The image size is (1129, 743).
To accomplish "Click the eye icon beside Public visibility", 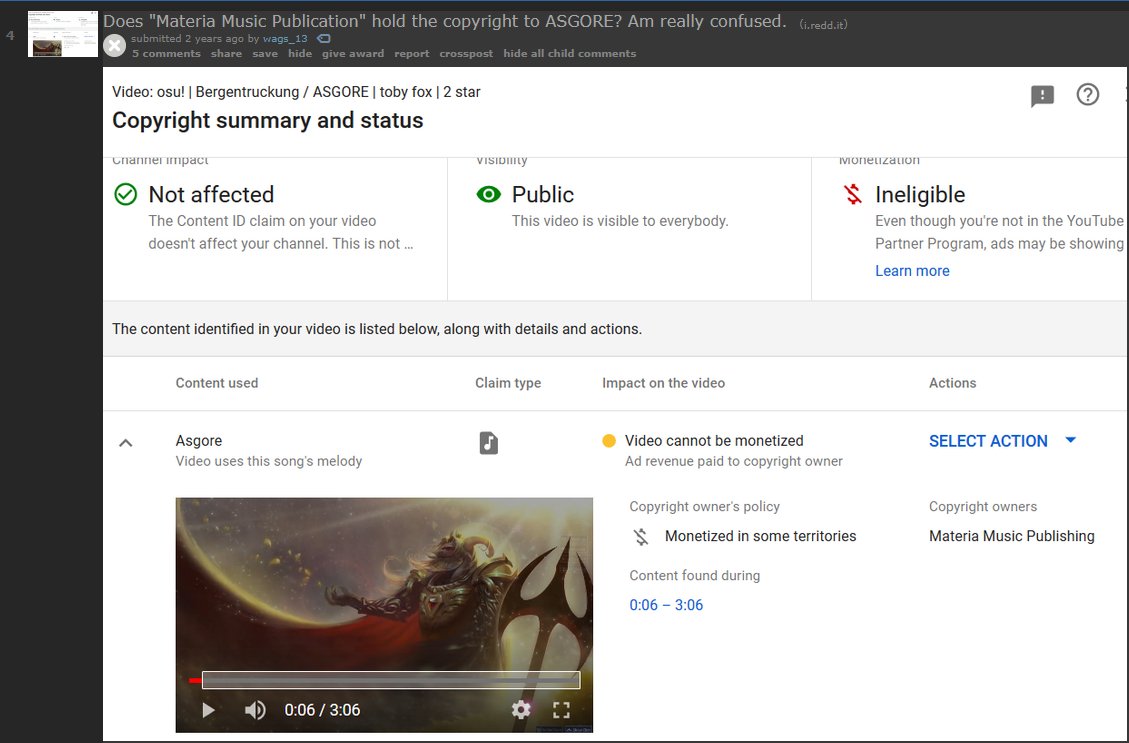I will click(x=488, y=194).
